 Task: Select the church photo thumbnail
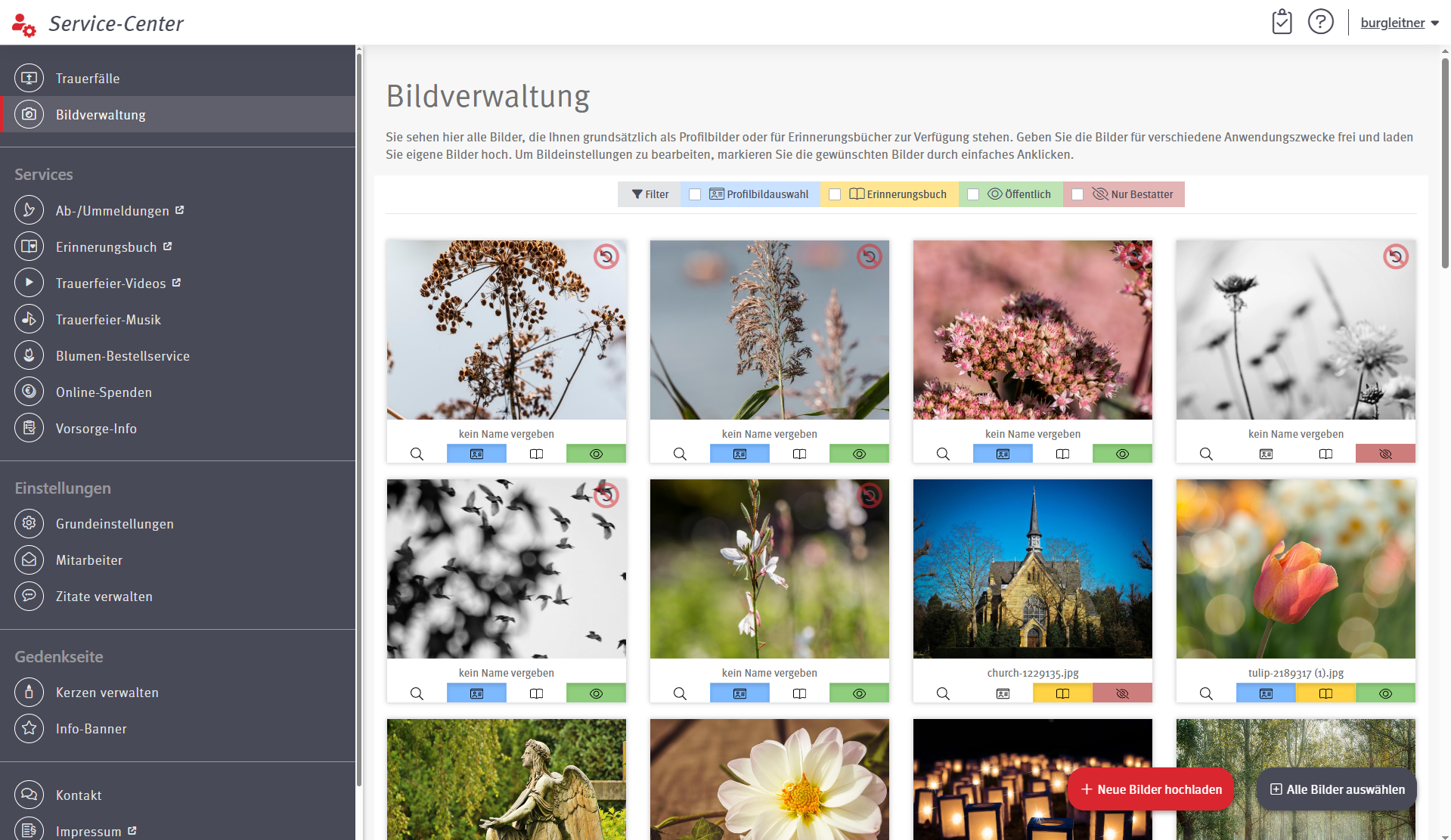pos(1033,569)
